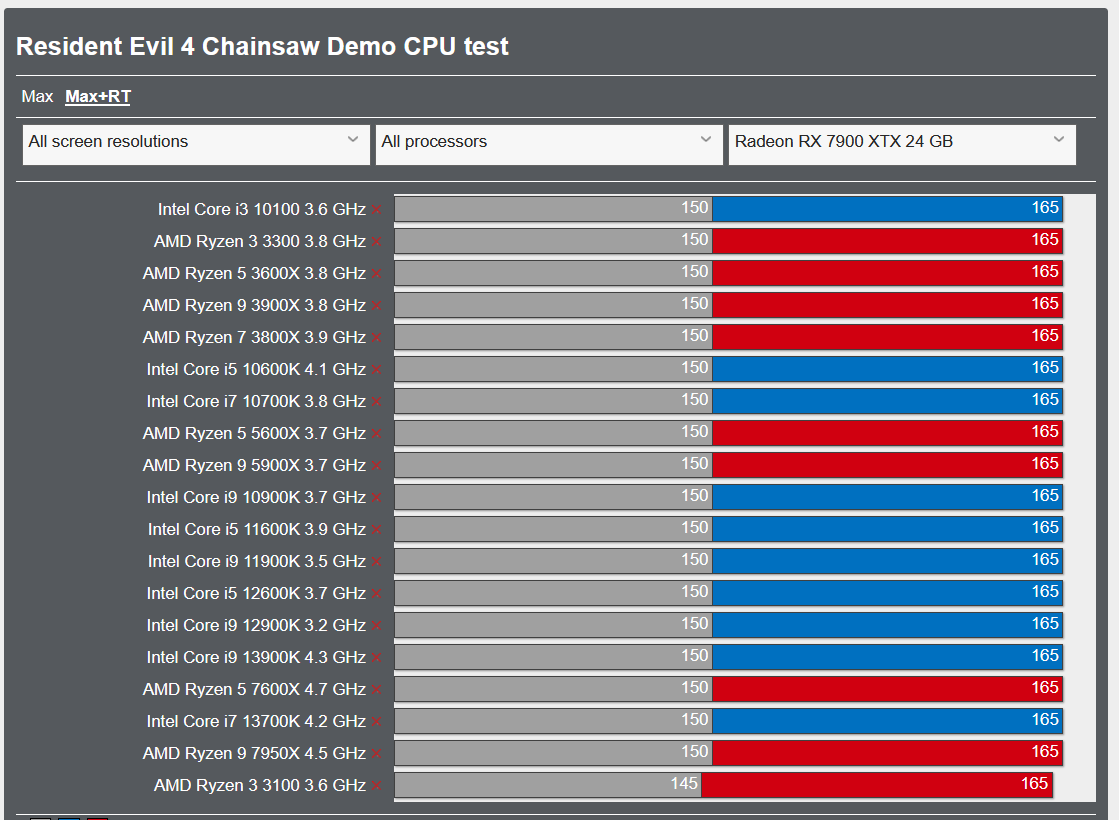Click the red X next to Ryzen 5 5600X

(x=376, y=434)
